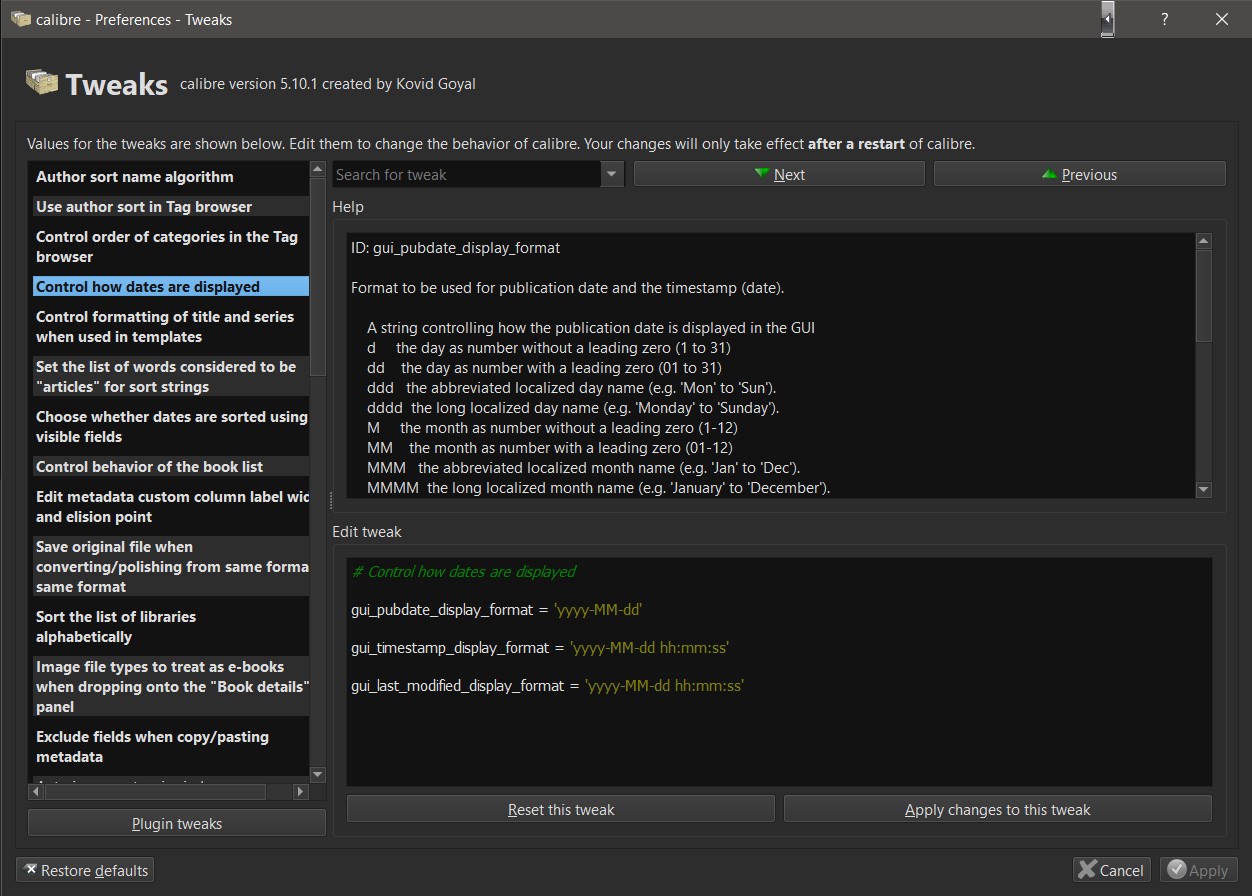This screenshot has width=1252, height=896.
Task: Click the tweak list vertical scrollbar thumb
Action: tap(318, 277)
